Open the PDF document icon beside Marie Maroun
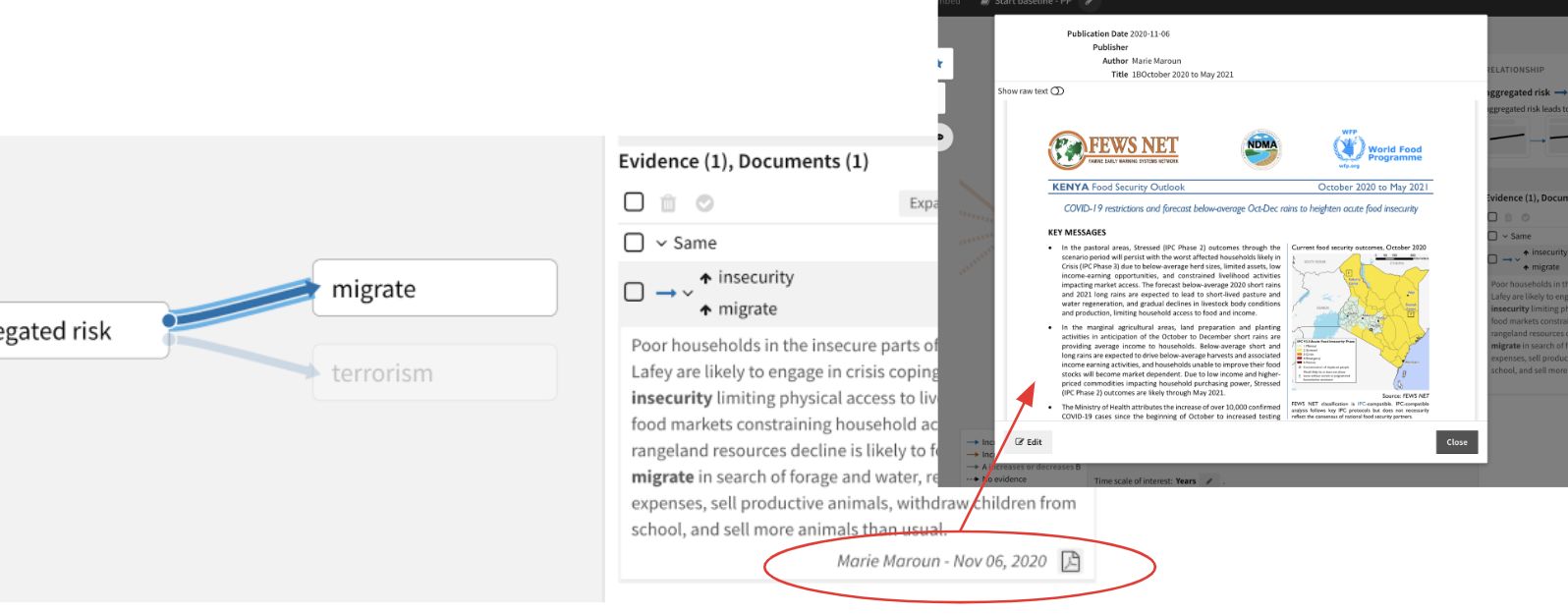The height and width of the screenshot is (615, 1568). click(x=1070, y=561)
